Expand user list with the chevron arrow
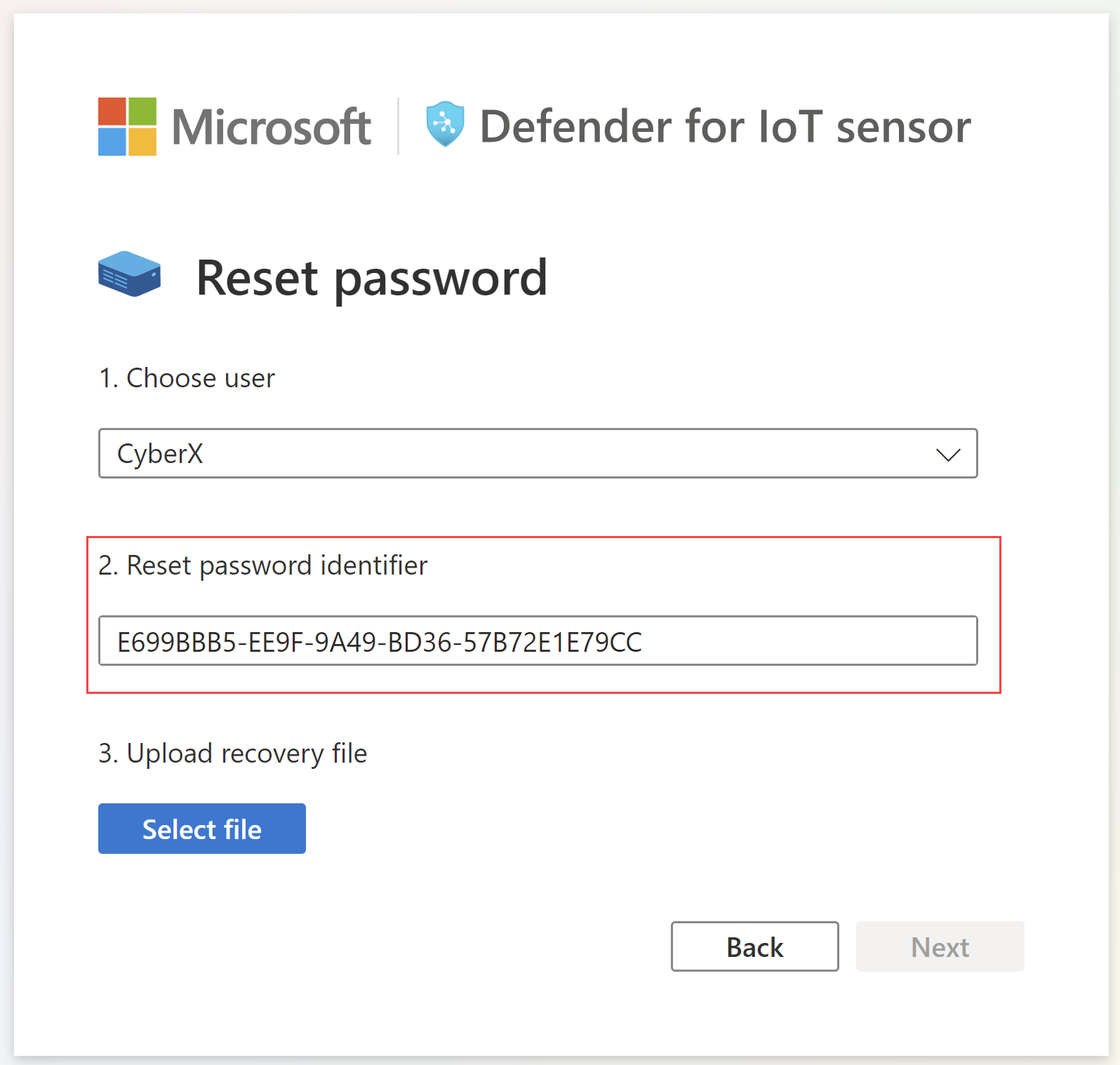This screenshot has height=1065, width=1120. tap(948, 455)
